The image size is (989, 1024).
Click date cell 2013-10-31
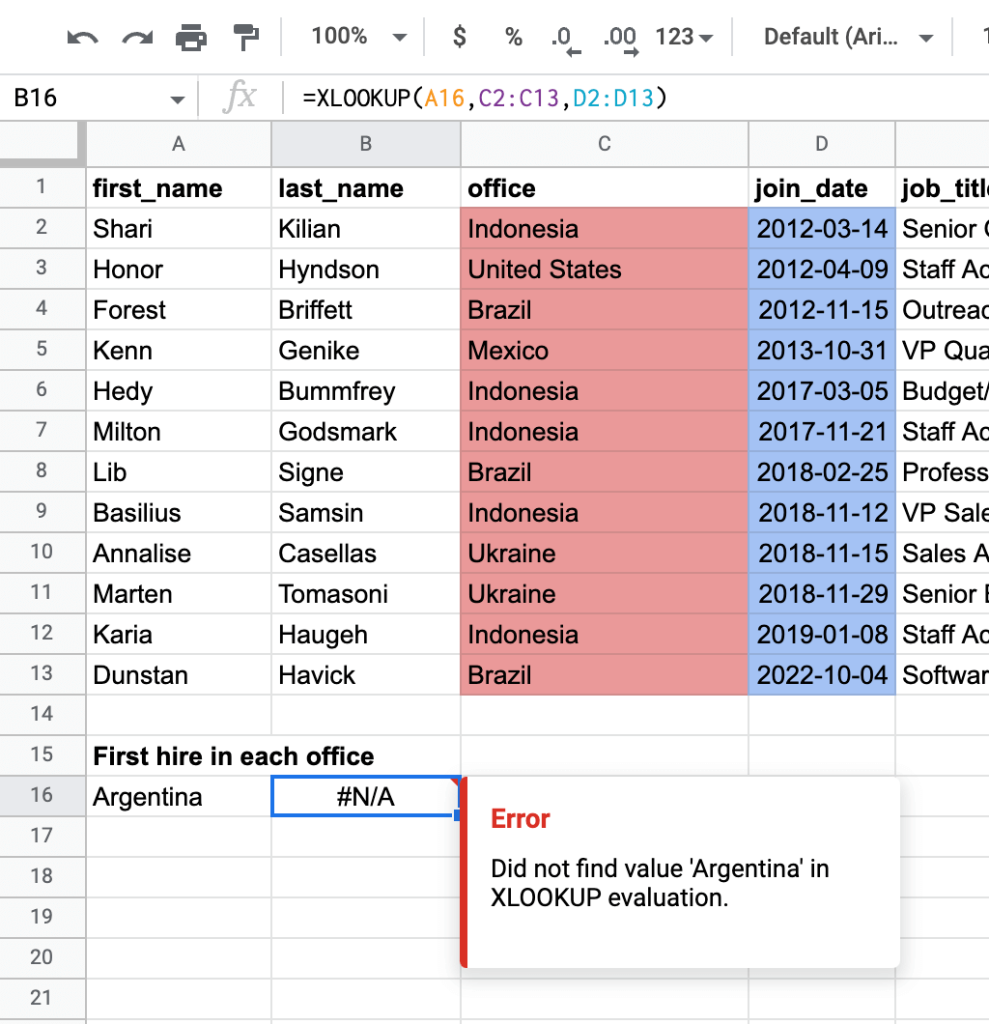[x=822, y=350]
